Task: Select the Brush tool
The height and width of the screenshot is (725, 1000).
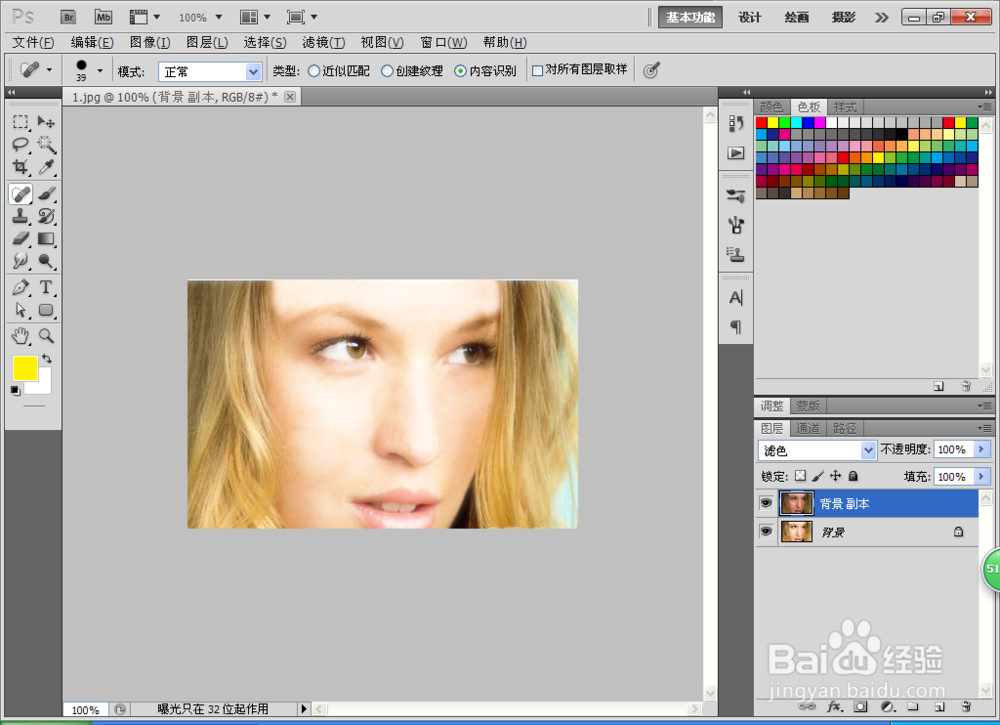Action: point(46,194)
